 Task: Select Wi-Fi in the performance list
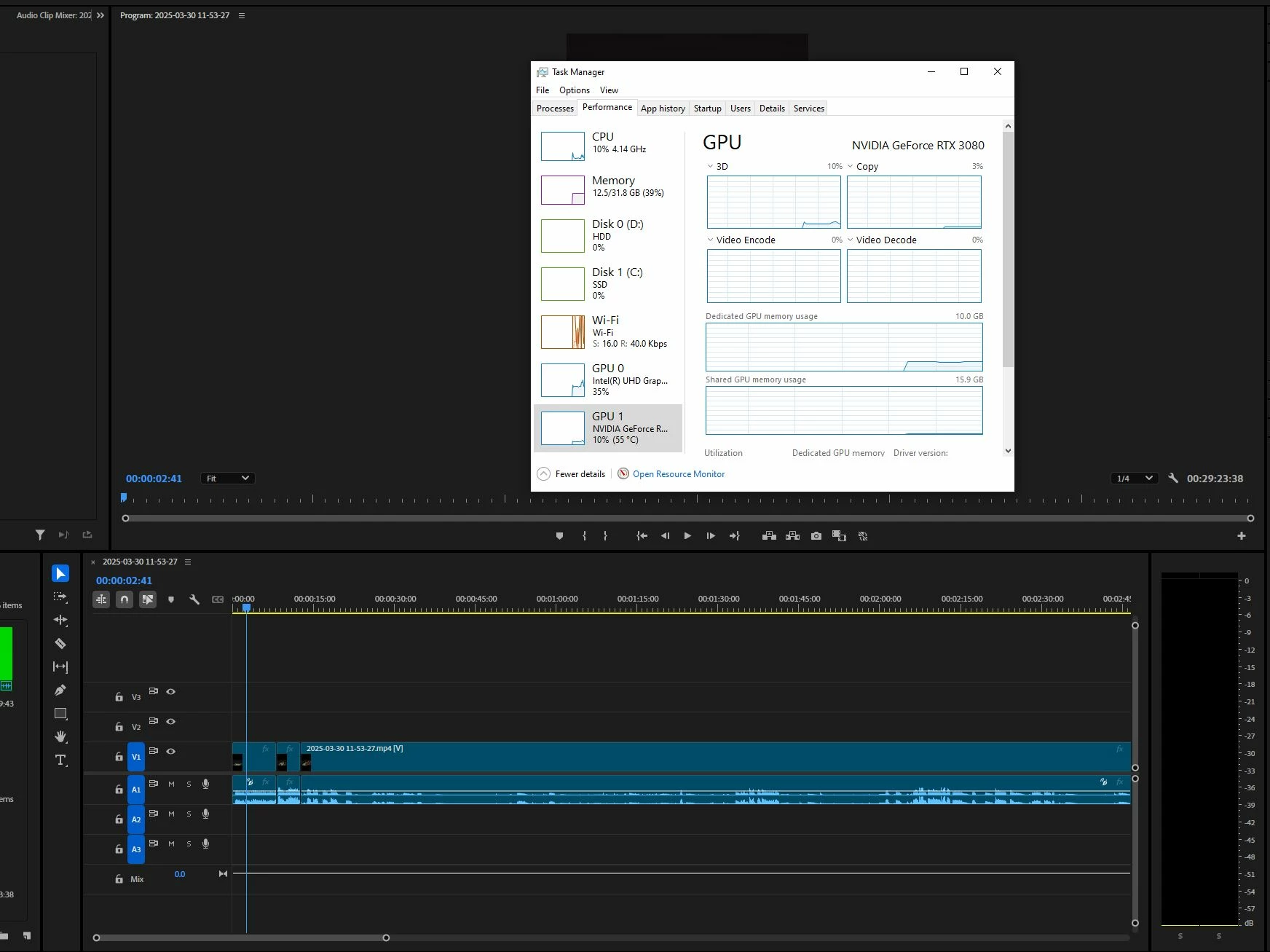(609, 332)
